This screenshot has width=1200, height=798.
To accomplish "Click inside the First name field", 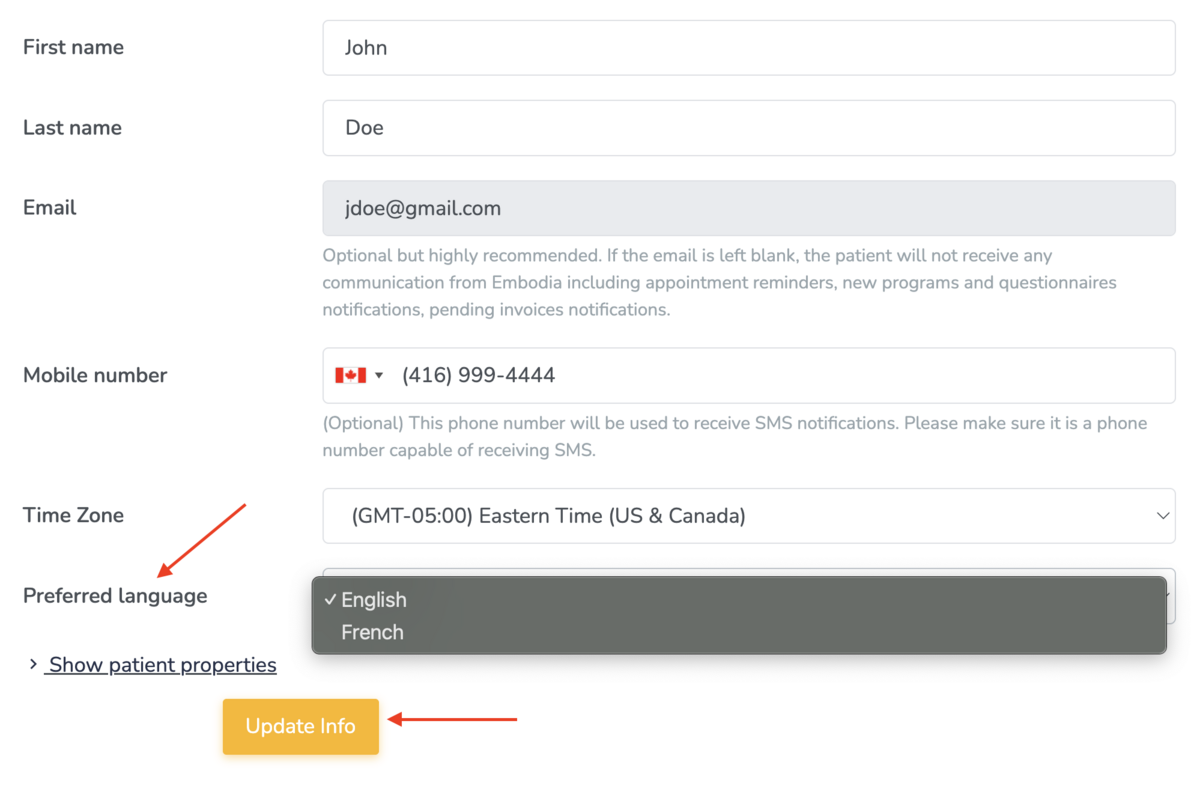I will click(x=748, y=47).
